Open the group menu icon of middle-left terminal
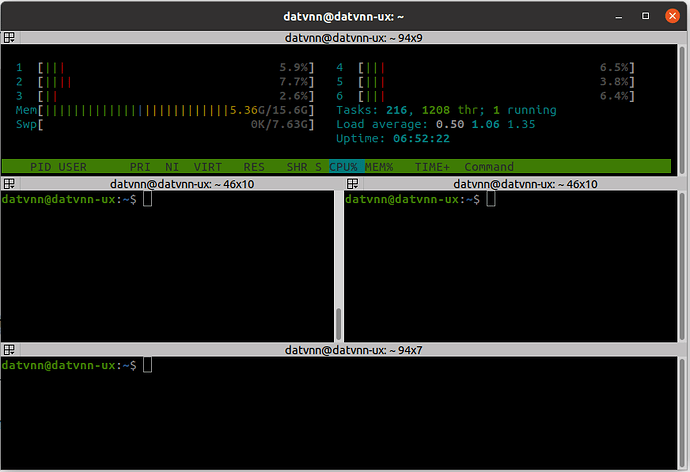This screenshot has height=472, width=690. click(x=9, y=184)
